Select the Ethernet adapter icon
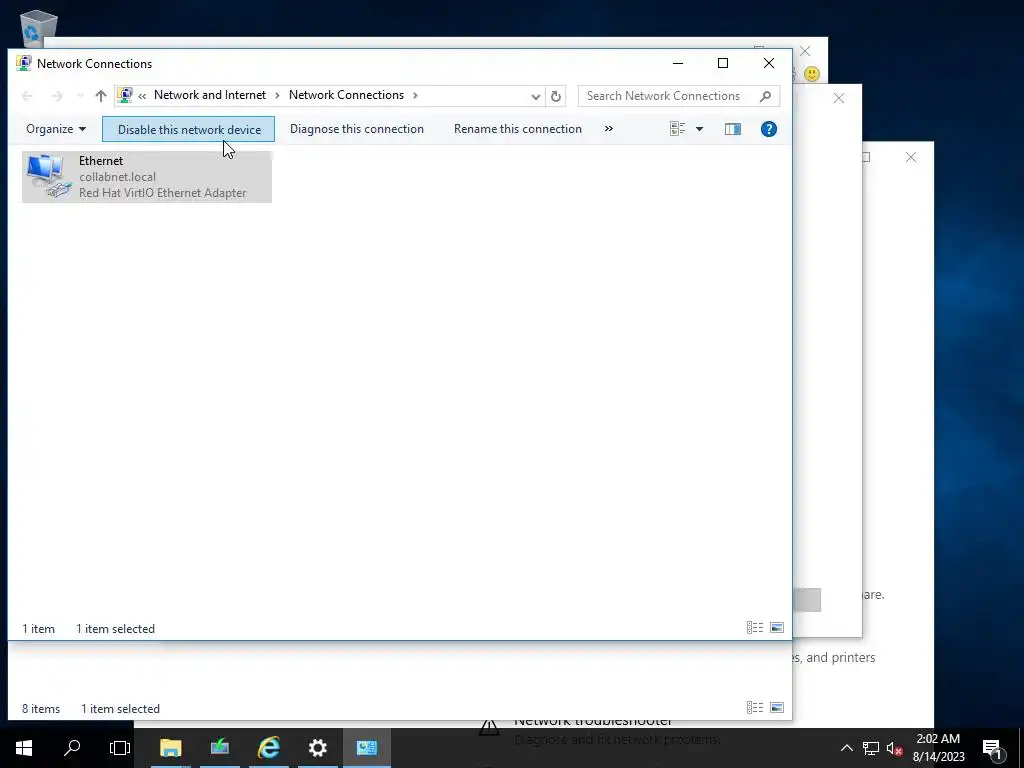The height and width of the screenshot is (768, 1024). [x=49, y=176]
